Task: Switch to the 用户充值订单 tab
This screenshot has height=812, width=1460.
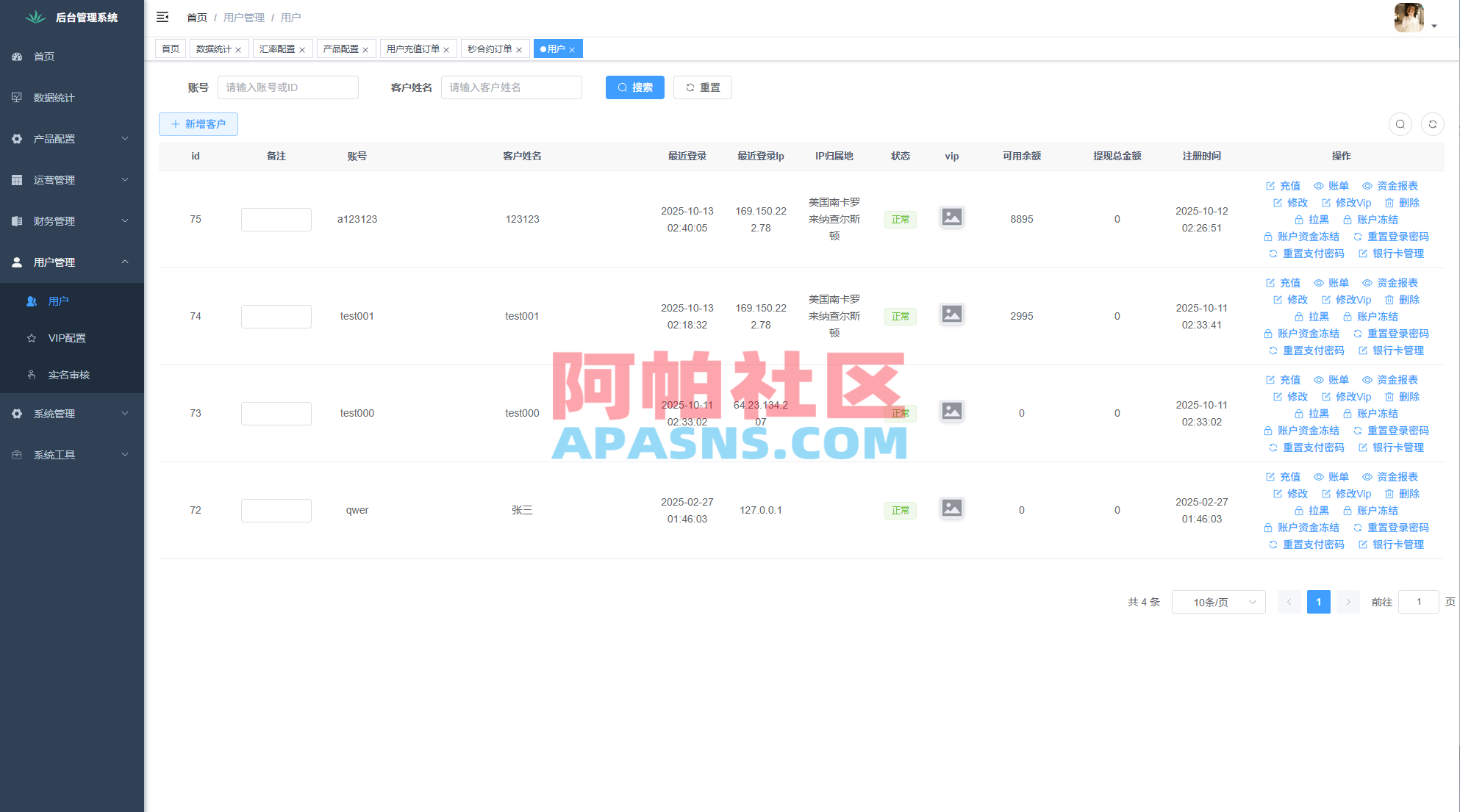Action: pos(413,48)
